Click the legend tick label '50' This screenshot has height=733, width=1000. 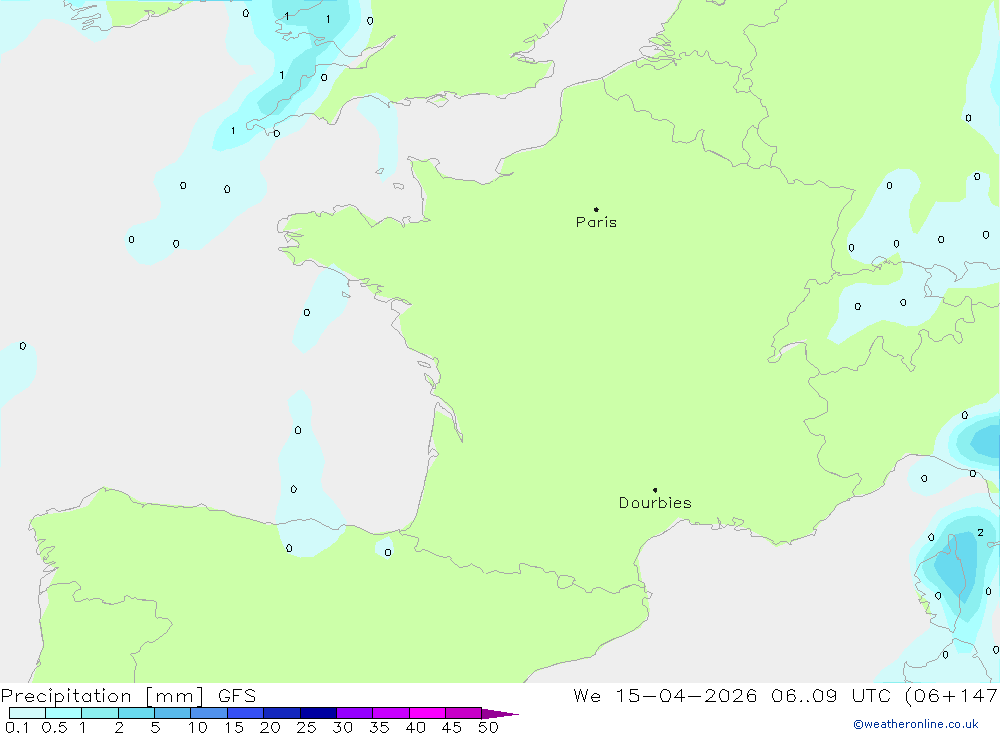click(489, 727)
